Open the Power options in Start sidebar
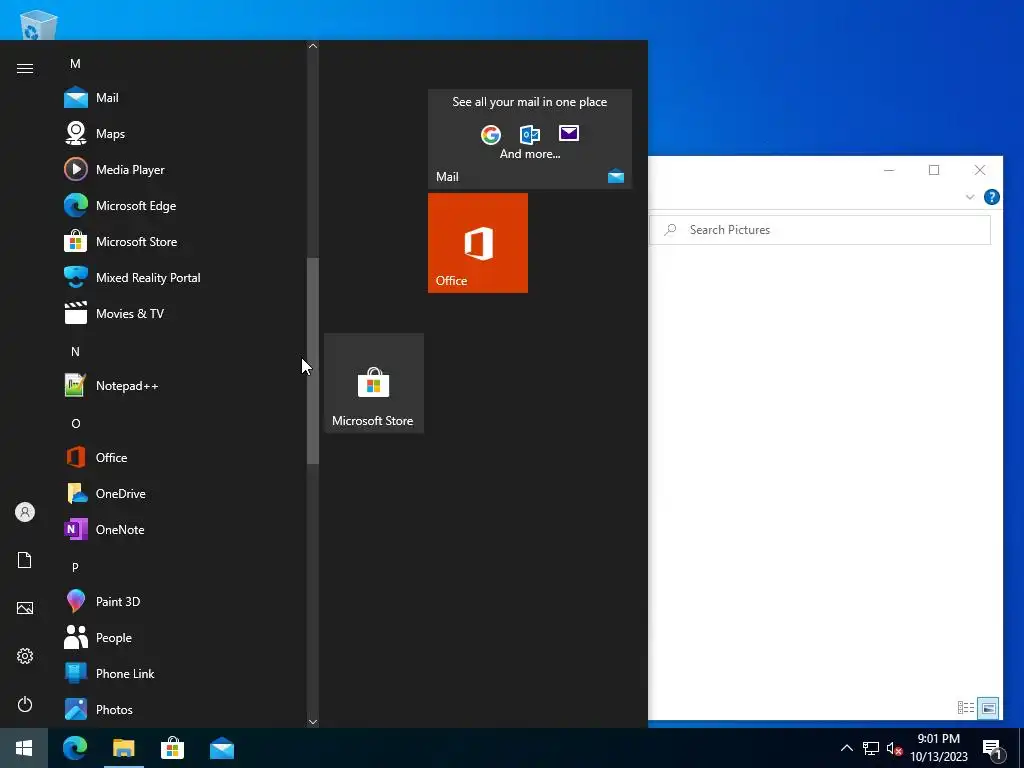Screen dimensions: 1024x768 (25, 704)
